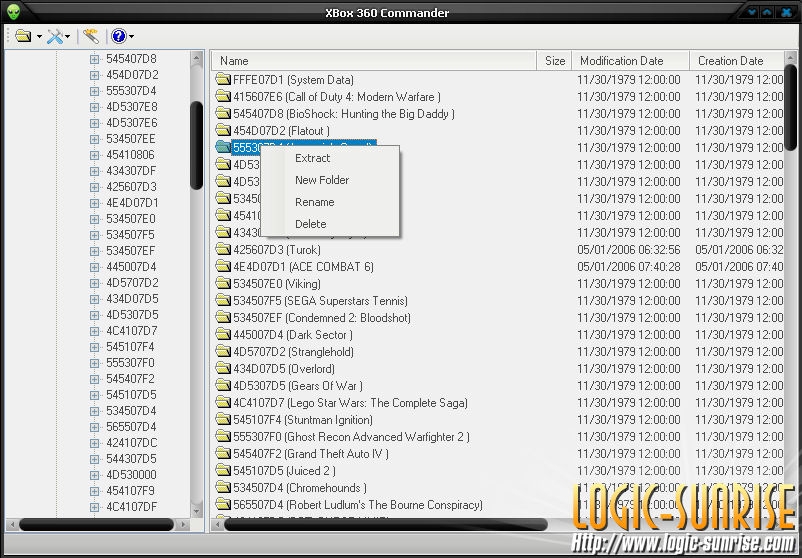Expand the 555307D4 tree node
This screenshot has width=802, height=558.
(x=94, y=91)
